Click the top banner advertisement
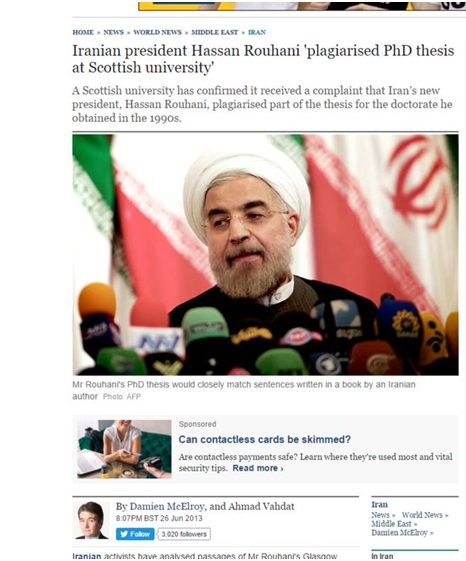This screenshot has height=561, width=466. (302, 5)
